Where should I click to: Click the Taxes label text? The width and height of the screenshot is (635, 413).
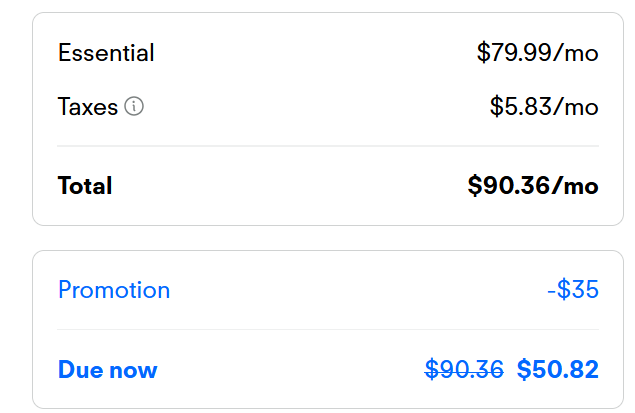[x=88, y=106]
